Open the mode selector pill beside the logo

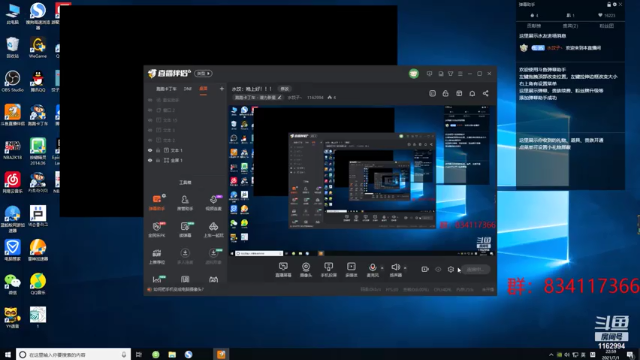tap(203, 73)
